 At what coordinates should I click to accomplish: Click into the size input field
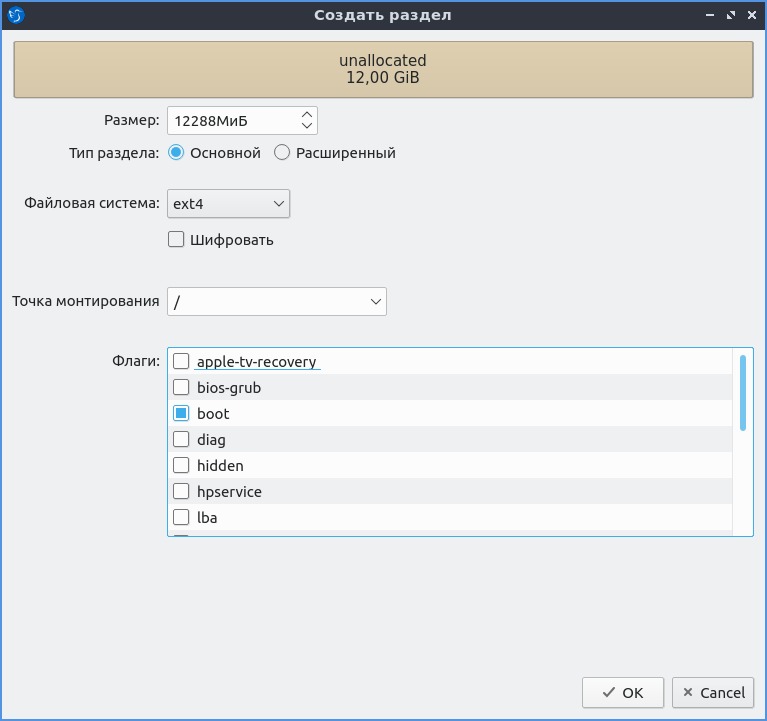coord(234,120)
